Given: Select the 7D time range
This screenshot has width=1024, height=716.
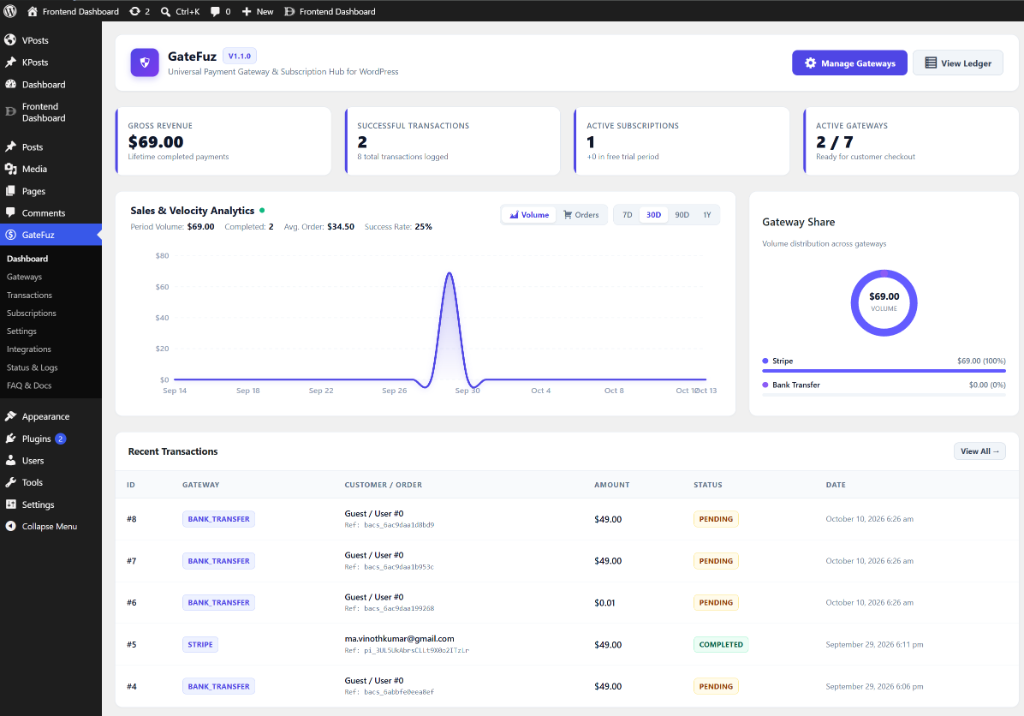Looking at the screenshot, I should pos(627,215).
